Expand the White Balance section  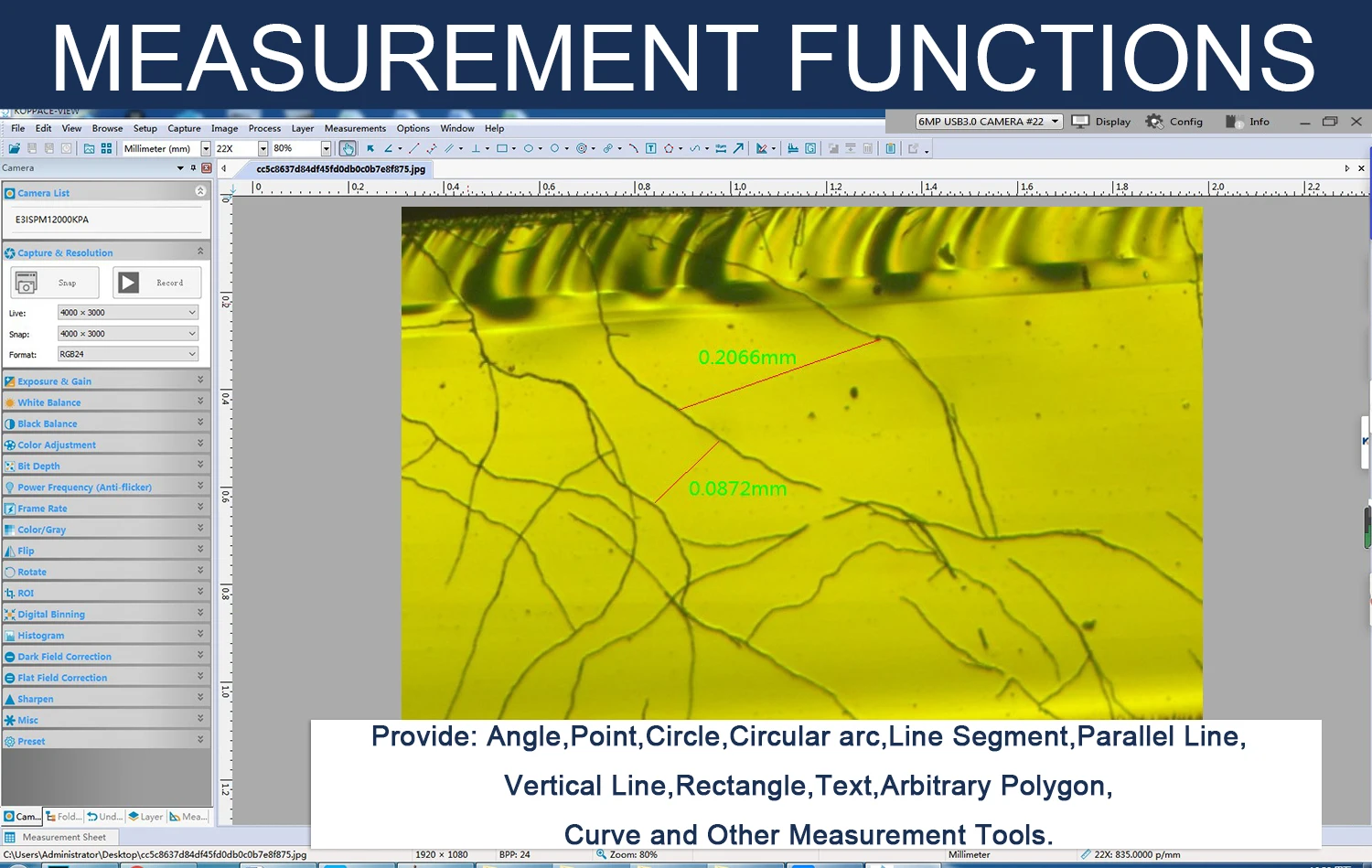click(x=106, y=402)
